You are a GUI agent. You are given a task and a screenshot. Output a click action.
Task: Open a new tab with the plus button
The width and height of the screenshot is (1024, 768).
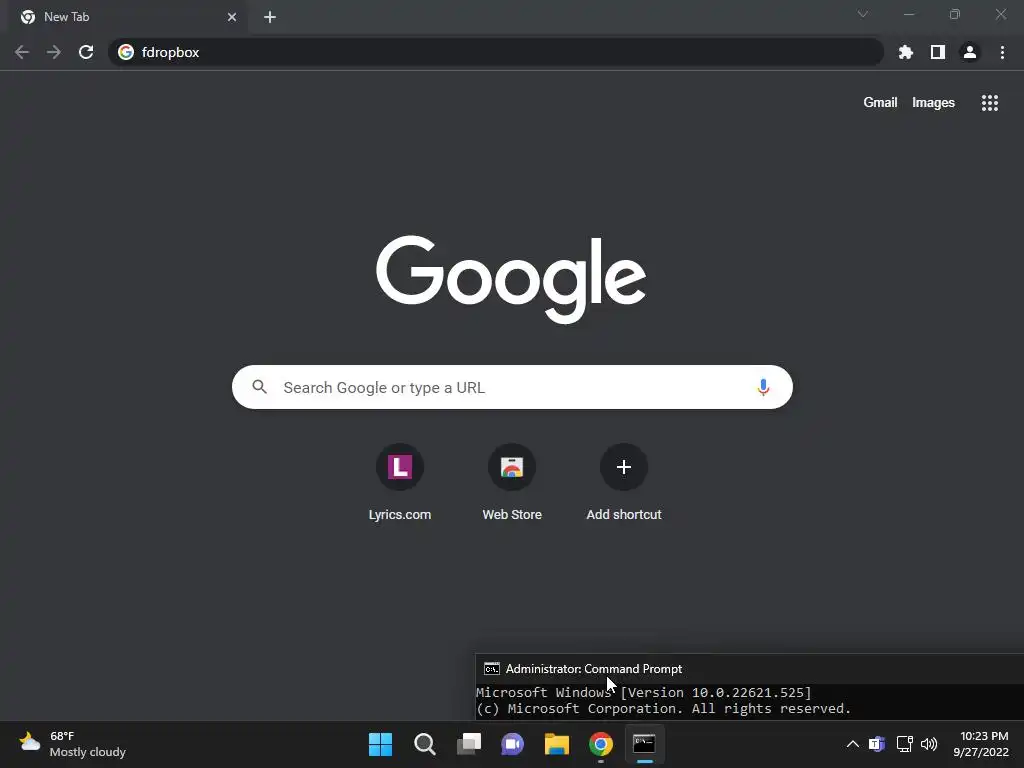tap(270, 17)
